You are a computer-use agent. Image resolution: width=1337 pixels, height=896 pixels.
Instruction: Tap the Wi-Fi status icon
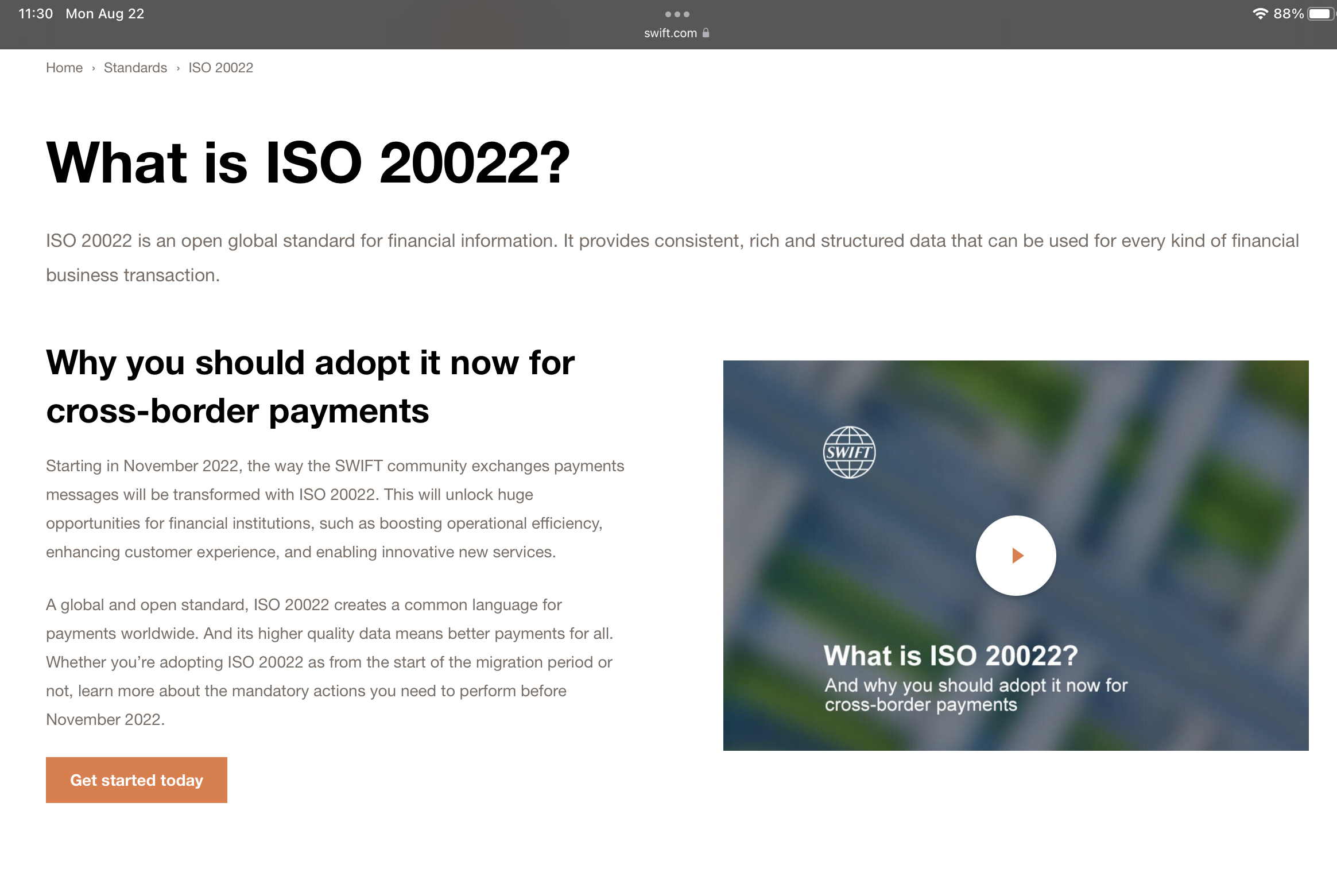(x=1260, y=14)
